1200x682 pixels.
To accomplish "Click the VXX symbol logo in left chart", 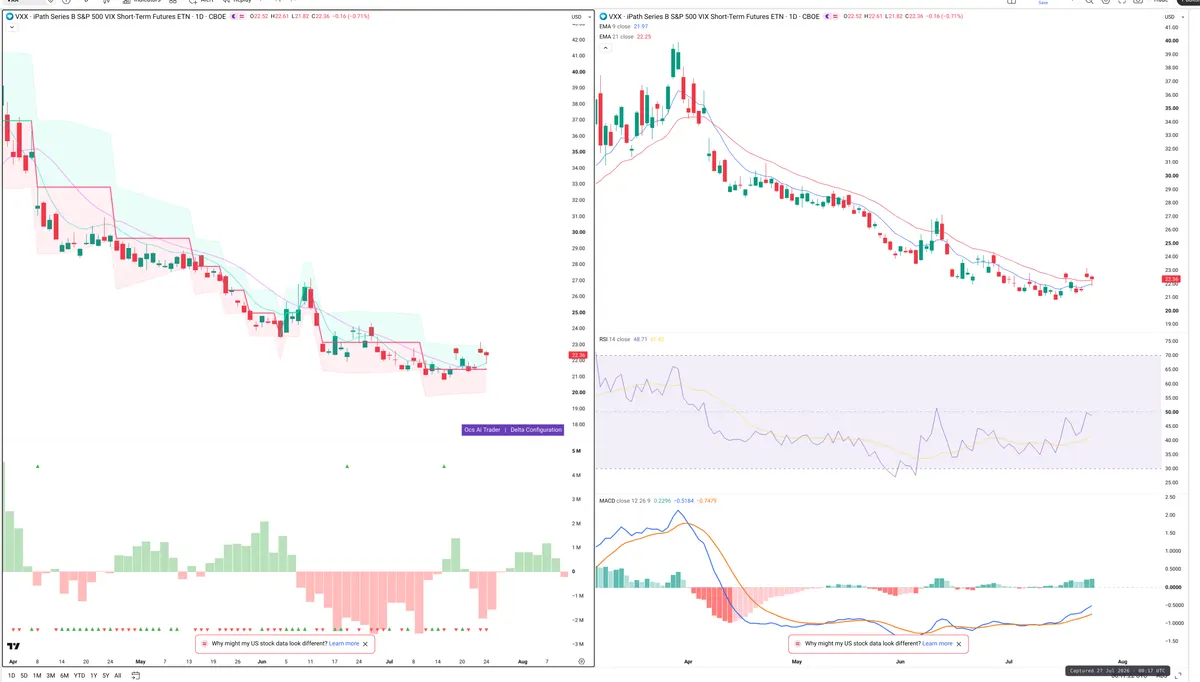I will click(9, 17).
